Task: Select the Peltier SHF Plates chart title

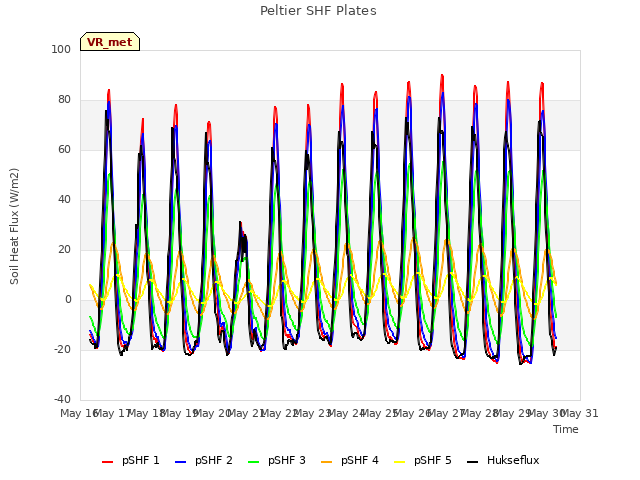Action: [x=318, y=11]
